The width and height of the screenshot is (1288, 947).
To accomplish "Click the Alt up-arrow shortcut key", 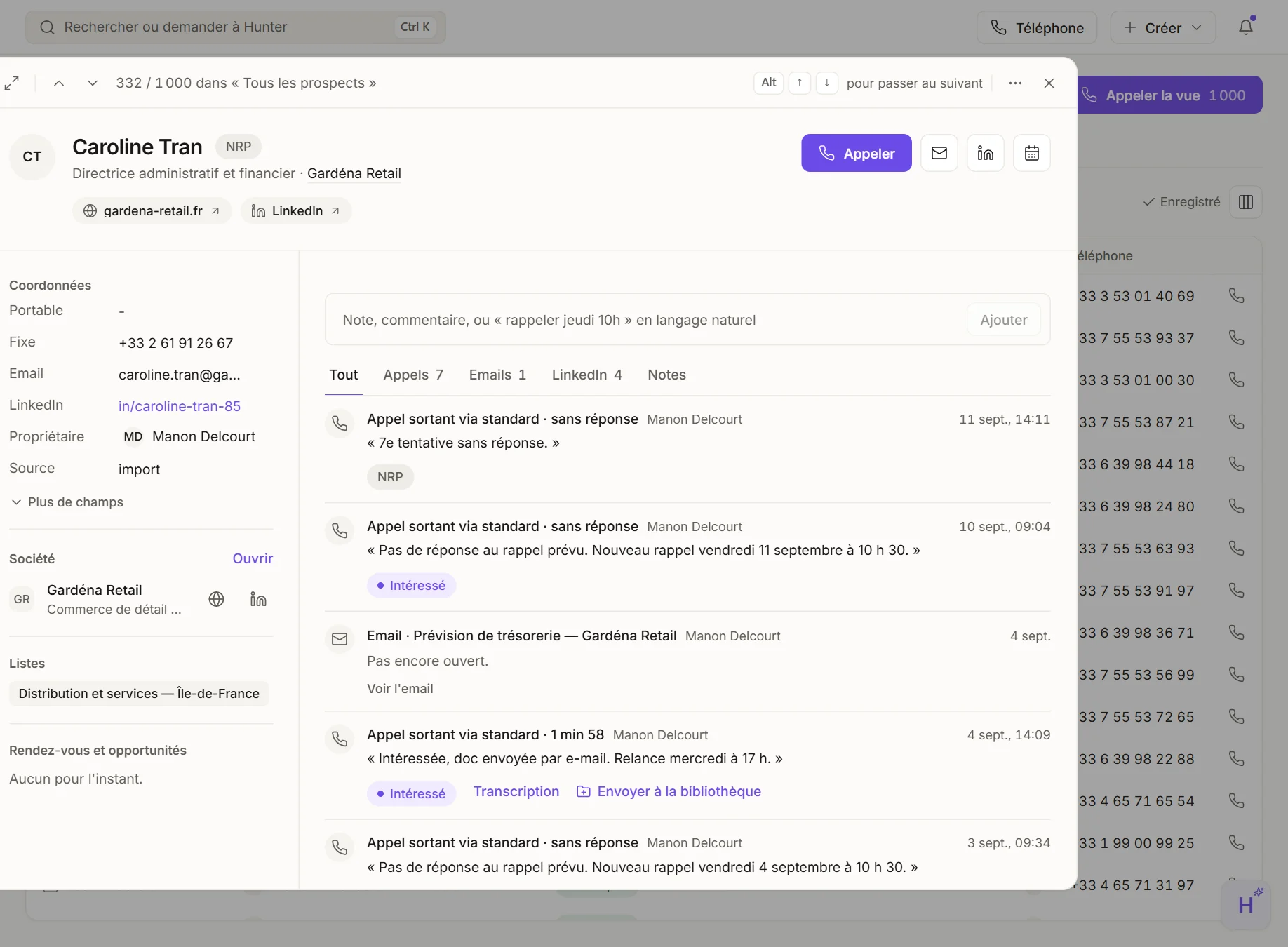I will click(x=800, y=83).
